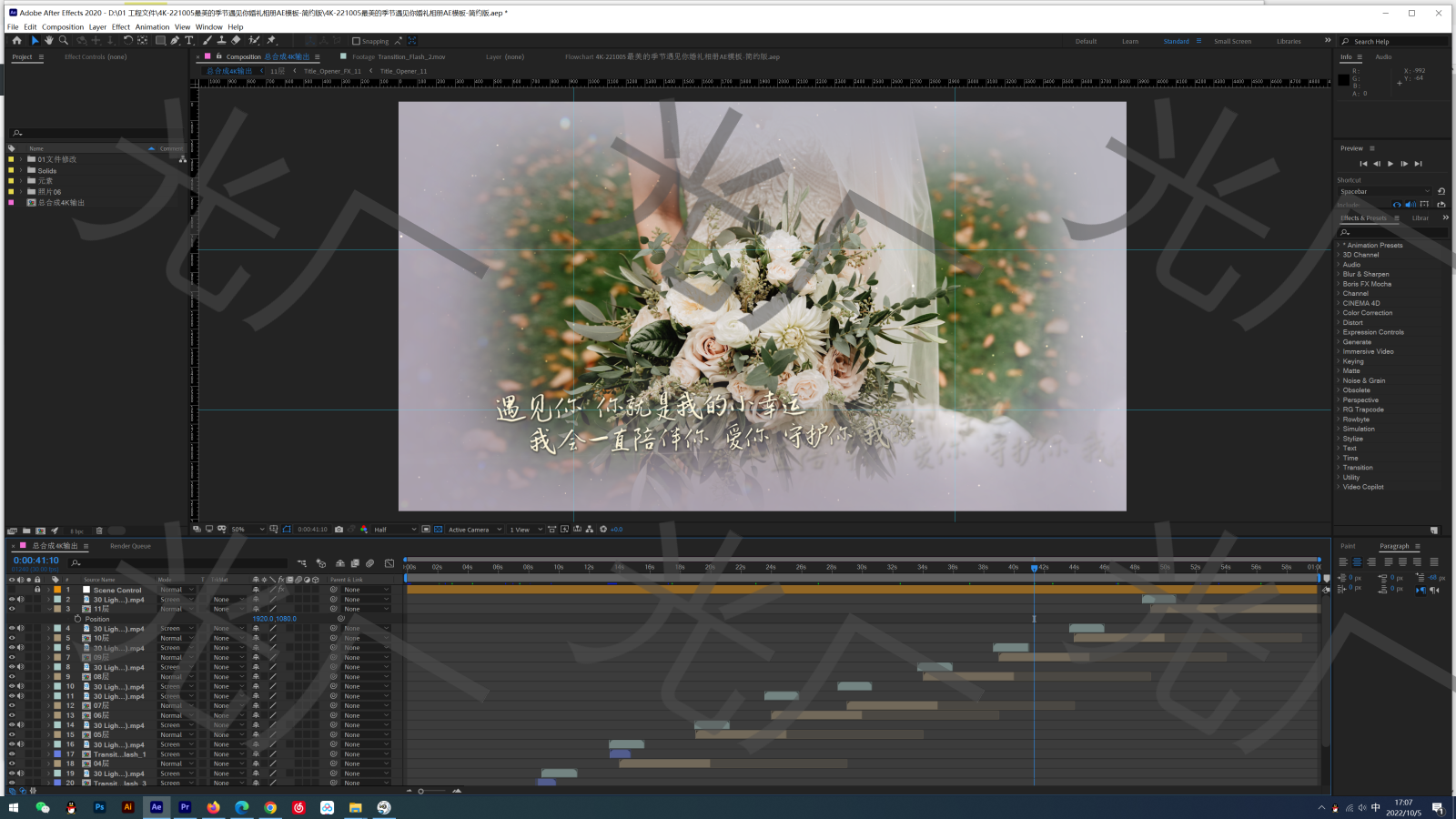Click the Take Snapshot camera icon
The image size is (1456, 819).
tap(339, 530)
